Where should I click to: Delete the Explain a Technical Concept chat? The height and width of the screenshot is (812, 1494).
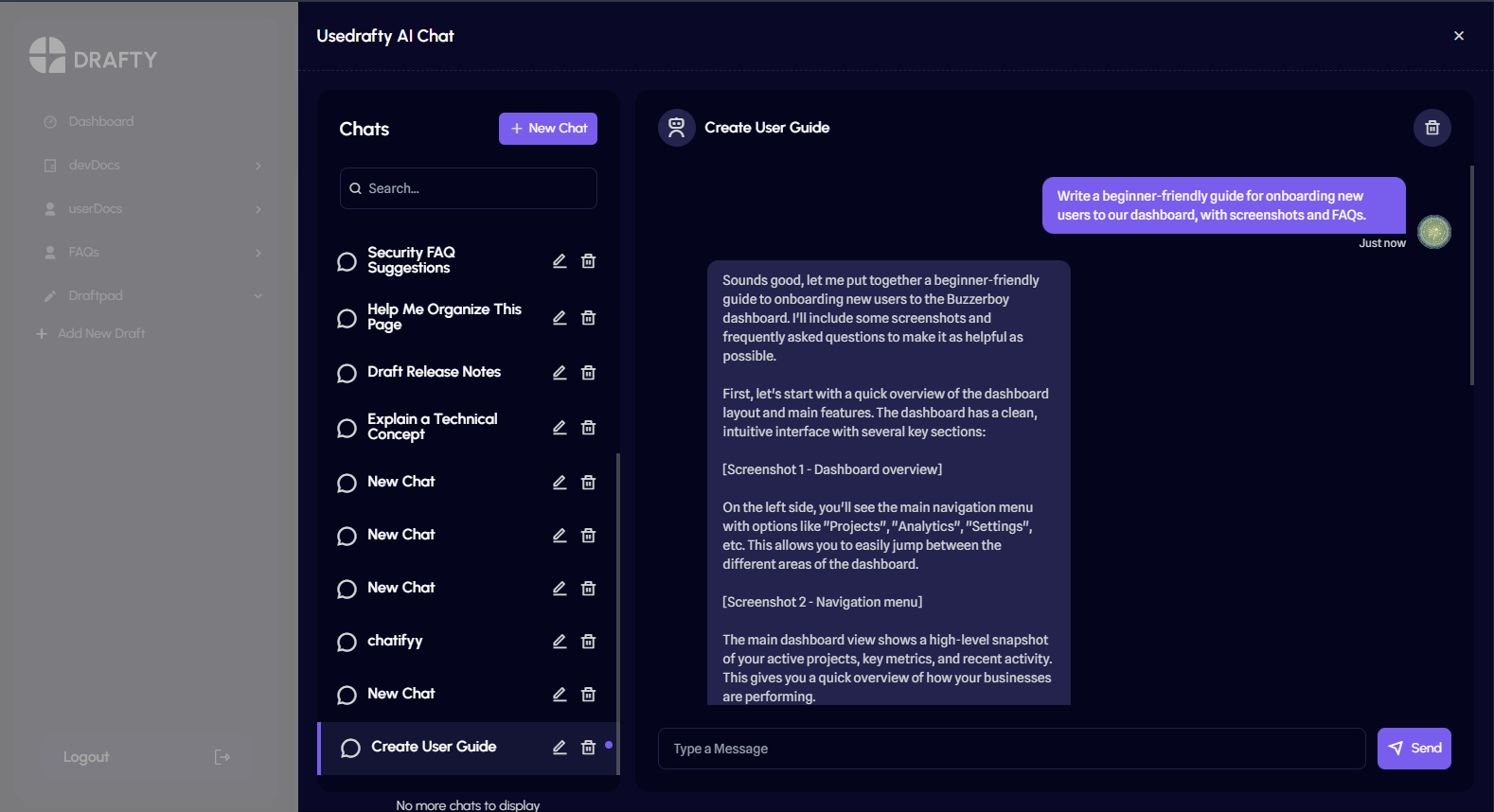588,428
